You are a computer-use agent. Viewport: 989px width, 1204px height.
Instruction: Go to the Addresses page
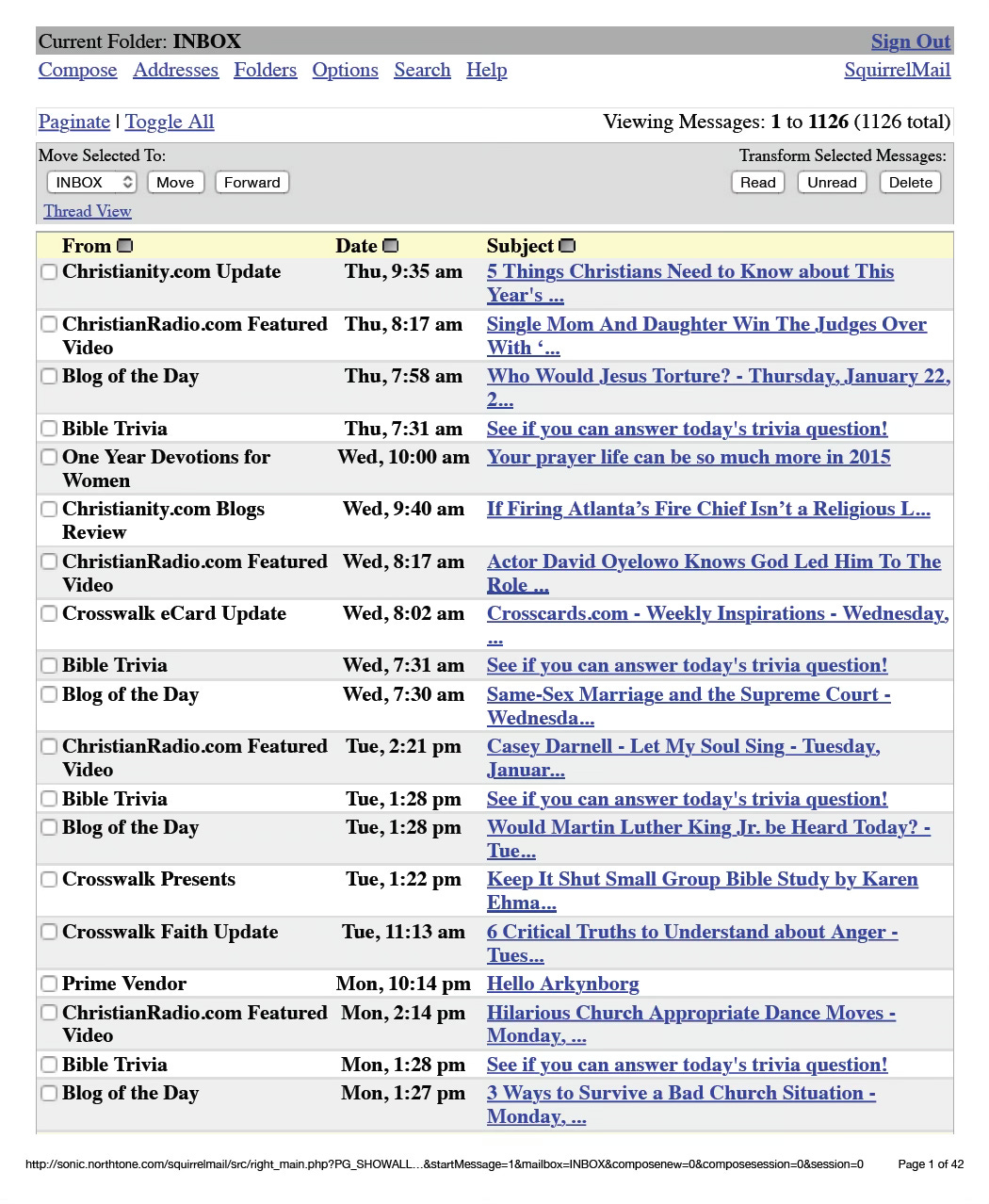pyautogui.click(x=175, y=70)
